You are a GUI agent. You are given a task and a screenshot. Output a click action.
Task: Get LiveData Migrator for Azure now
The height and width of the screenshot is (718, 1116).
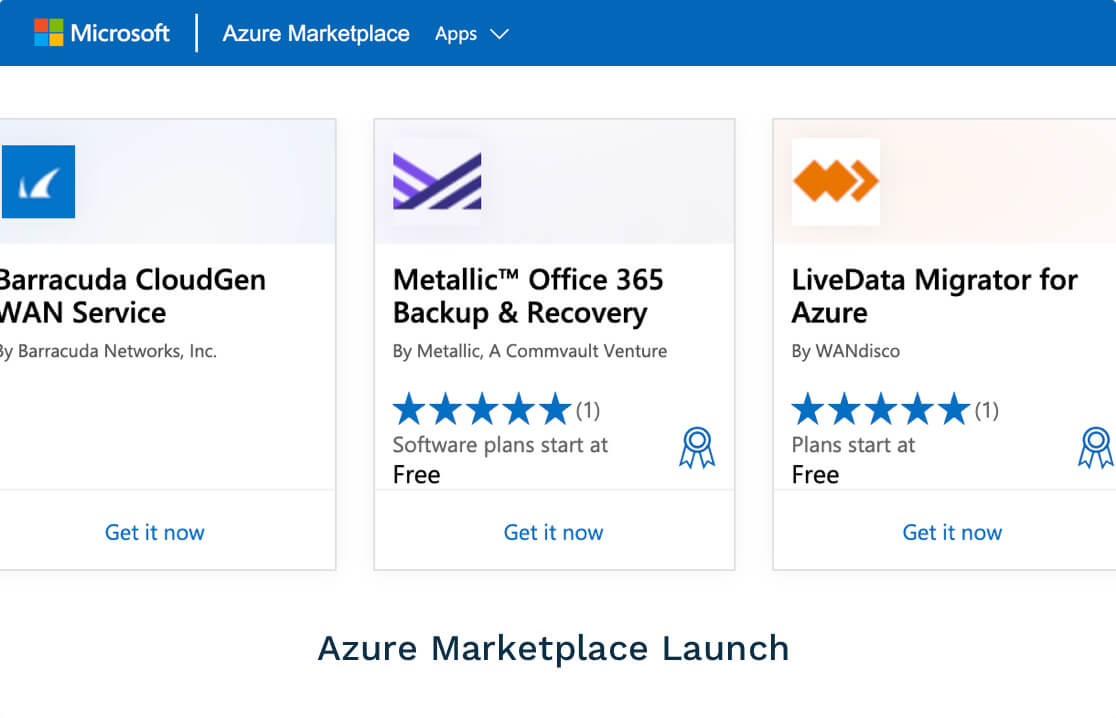click(x=952, y=532)
